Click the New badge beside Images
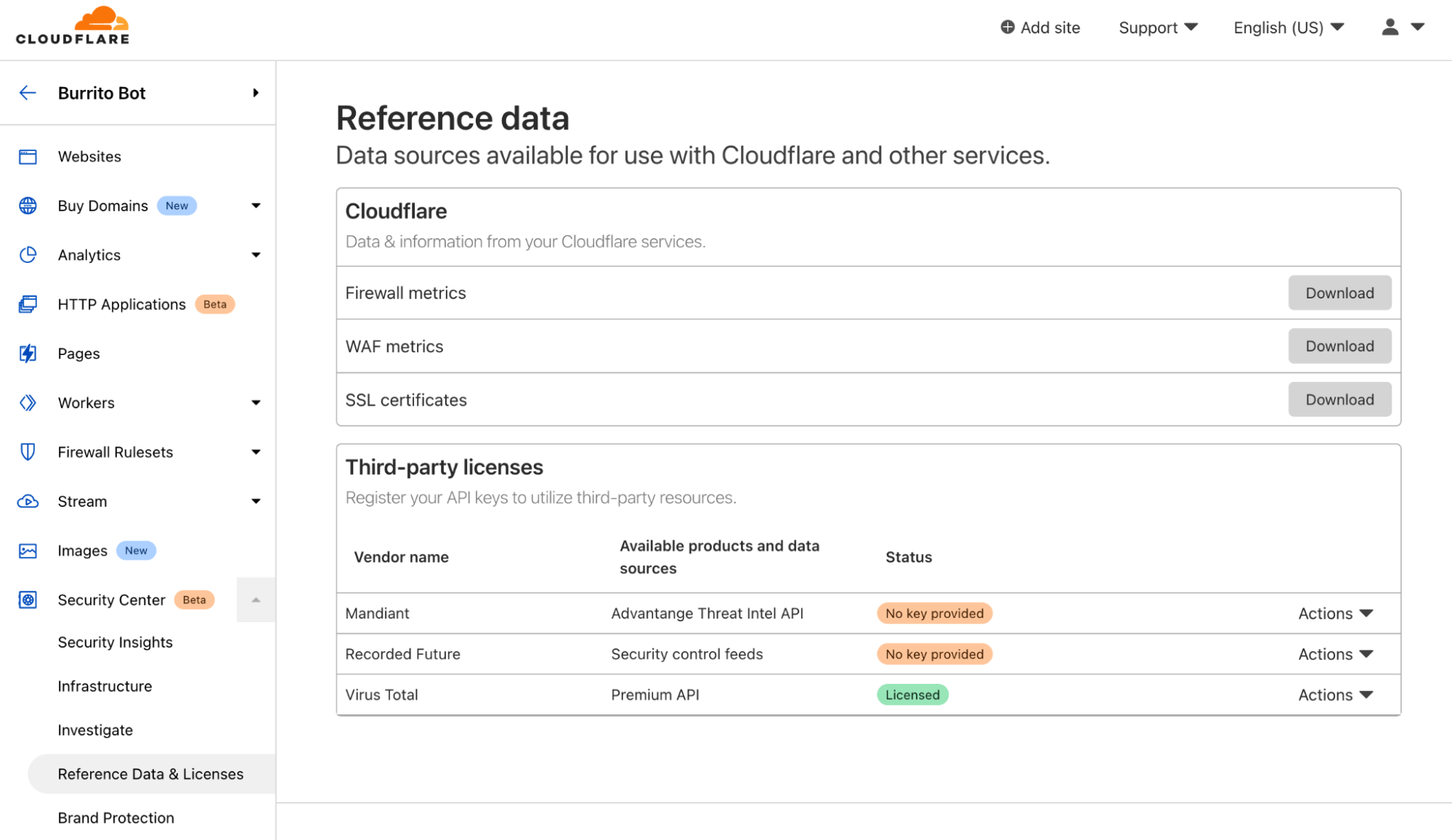The height and width of the screenshot is (840, 1452). coord(136,551)
